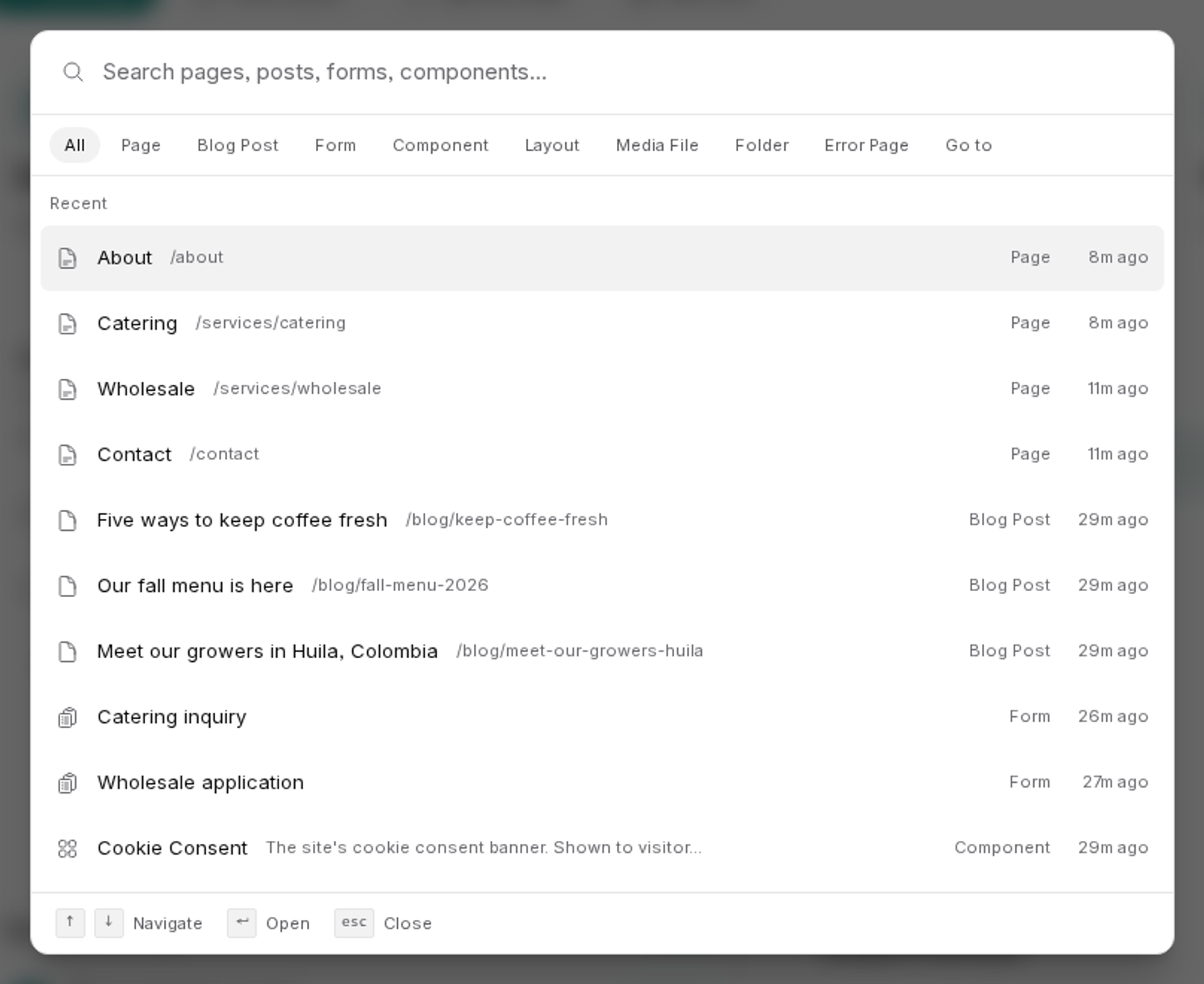Select the Contact page result
This screenshot has height=984, width=1204.
(x=602, y=455)
